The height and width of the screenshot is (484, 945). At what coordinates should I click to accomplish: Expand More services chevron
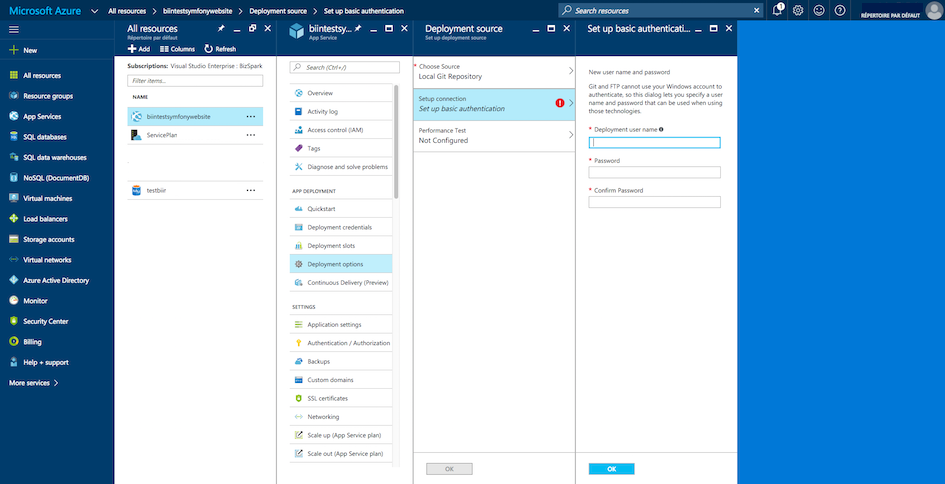tap(56, 383)
